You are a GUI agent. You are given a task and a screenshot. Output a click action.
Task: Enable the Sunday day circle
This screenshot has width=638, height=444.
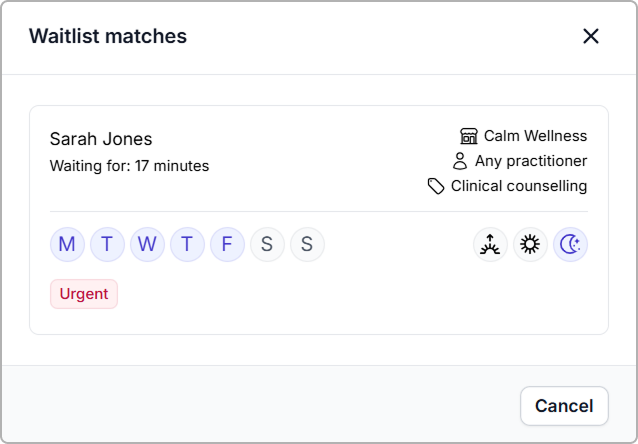(x=307, y=244)
